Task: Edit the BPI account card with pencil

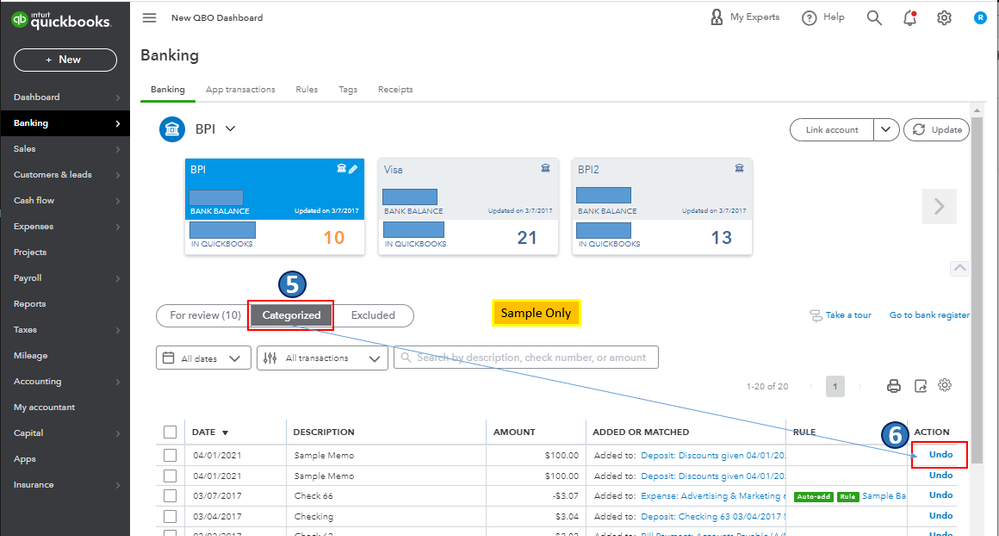Action: pos(353,169)
